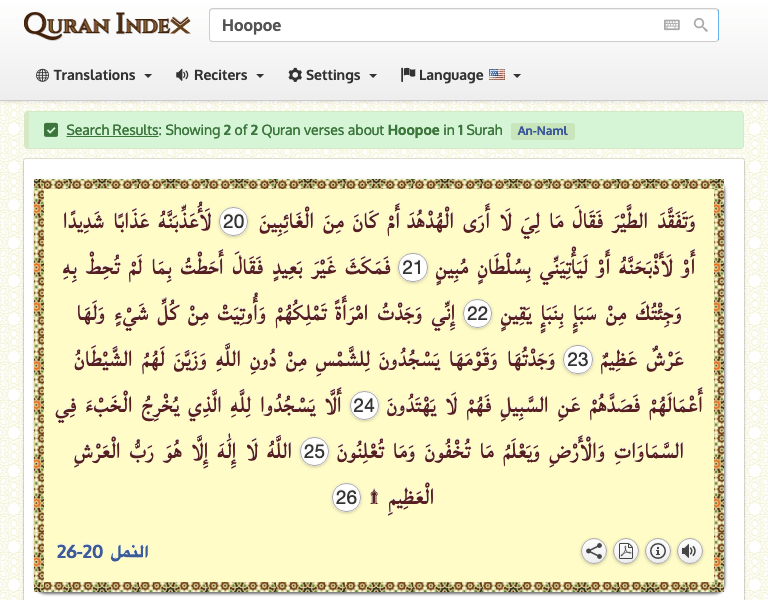Open the Reciters dropdown menu
This screenshot has width=768, height=600.
tap(220, 75)
